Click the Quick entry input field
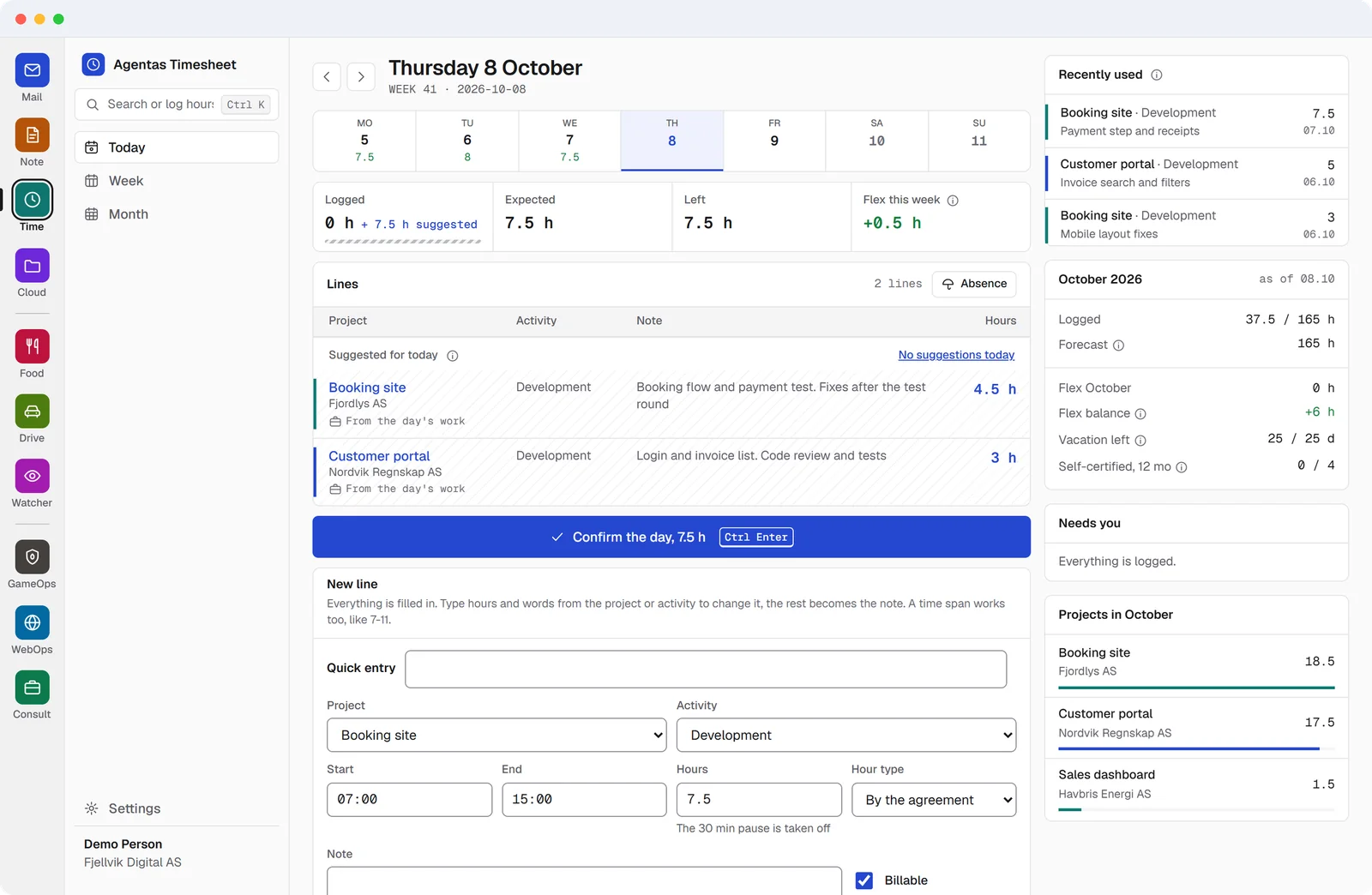This screenshot has height=895, width=1372. [x=706, y=670]
